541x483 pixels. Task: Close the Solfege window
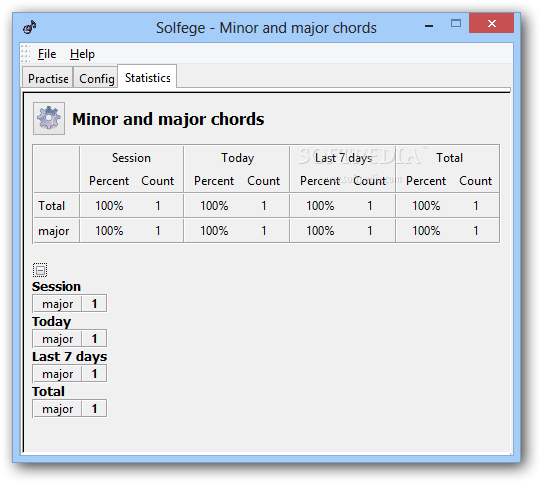pyautogui.click(x=492, y=23)
